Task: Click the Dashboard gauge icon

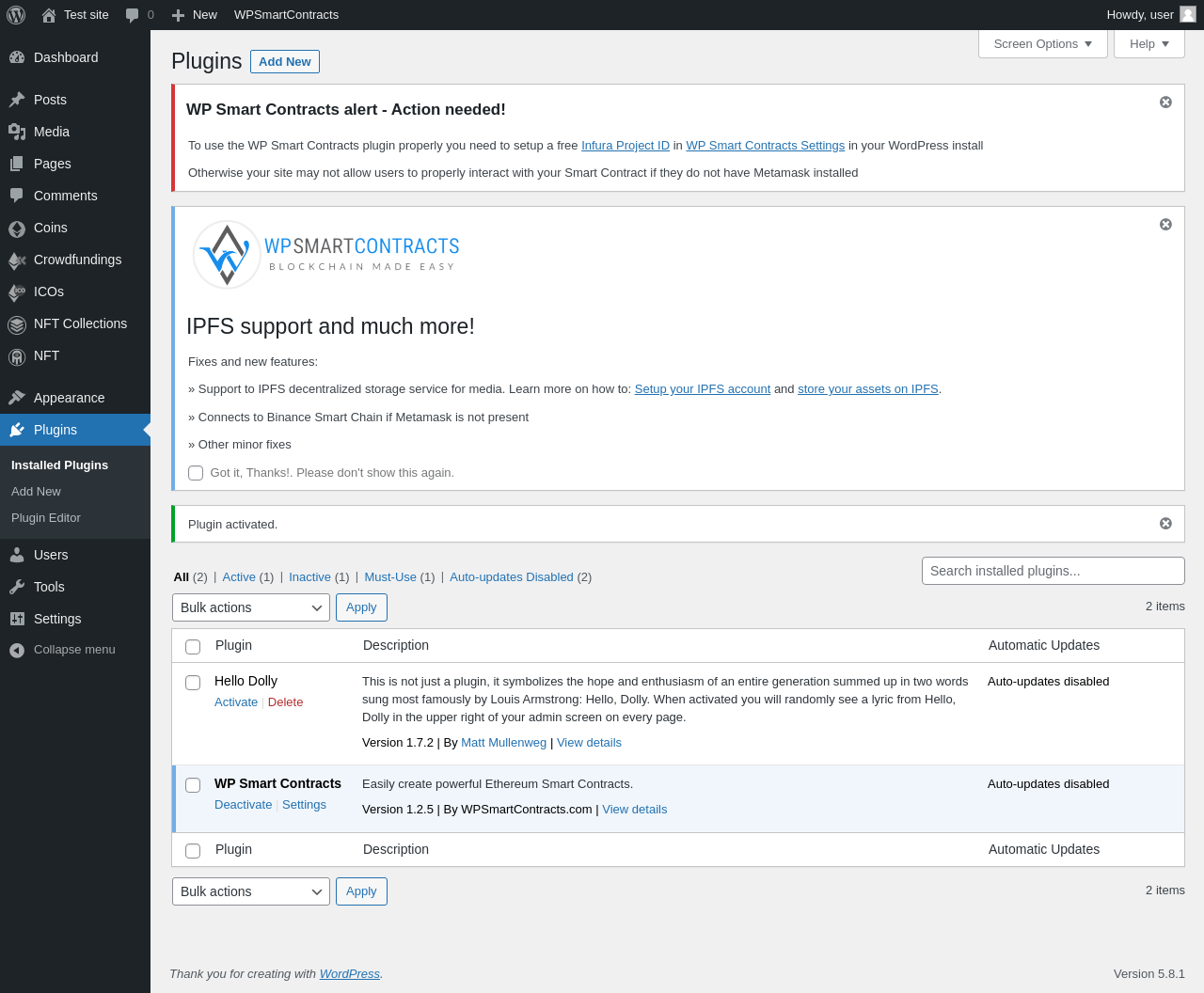Action: pos(17,57)
